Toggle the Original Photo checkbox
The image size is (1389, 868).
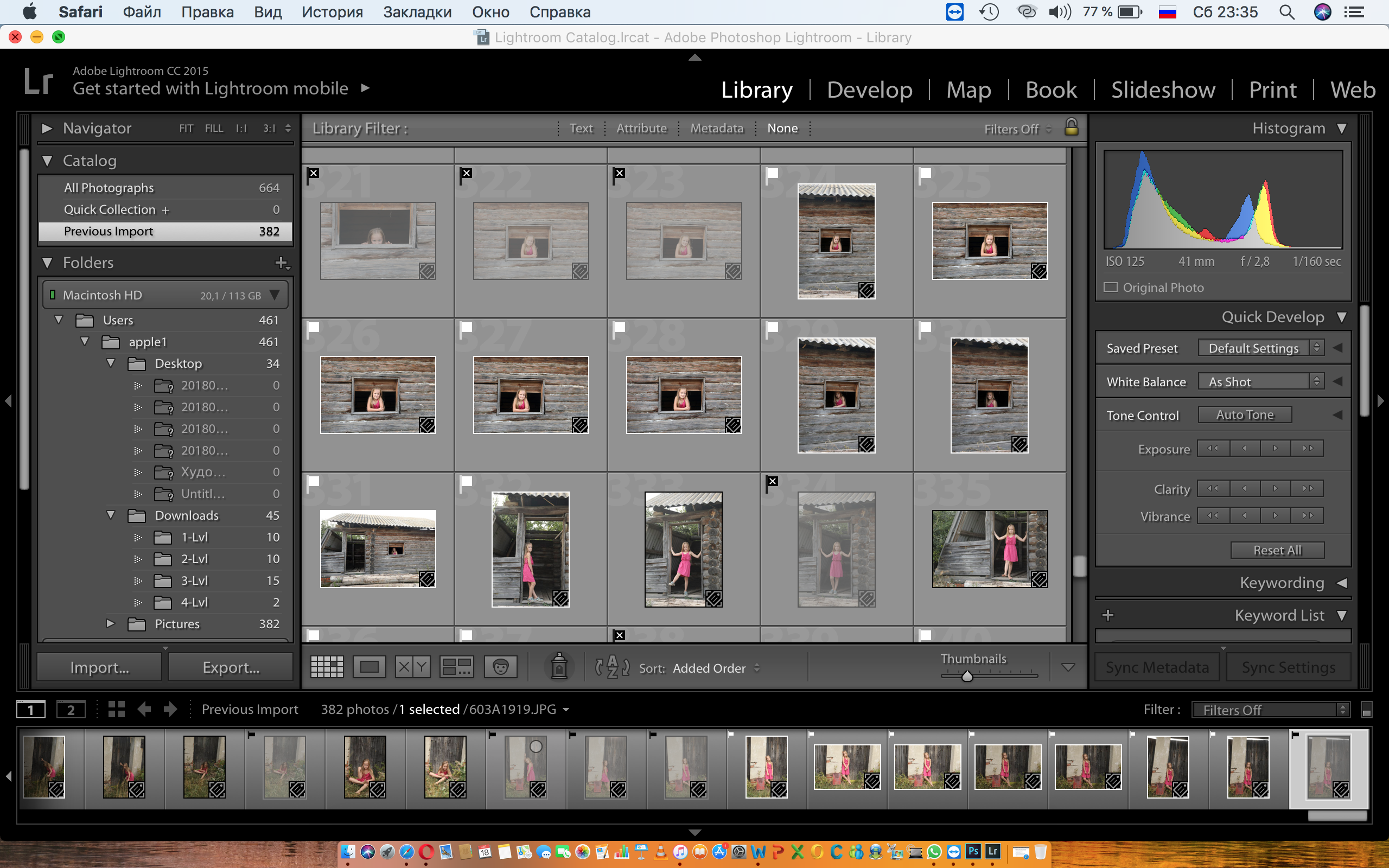1111,287
